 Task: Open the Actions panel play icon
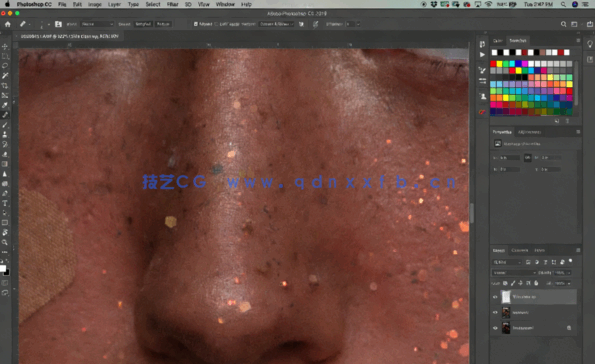[482, 55]
